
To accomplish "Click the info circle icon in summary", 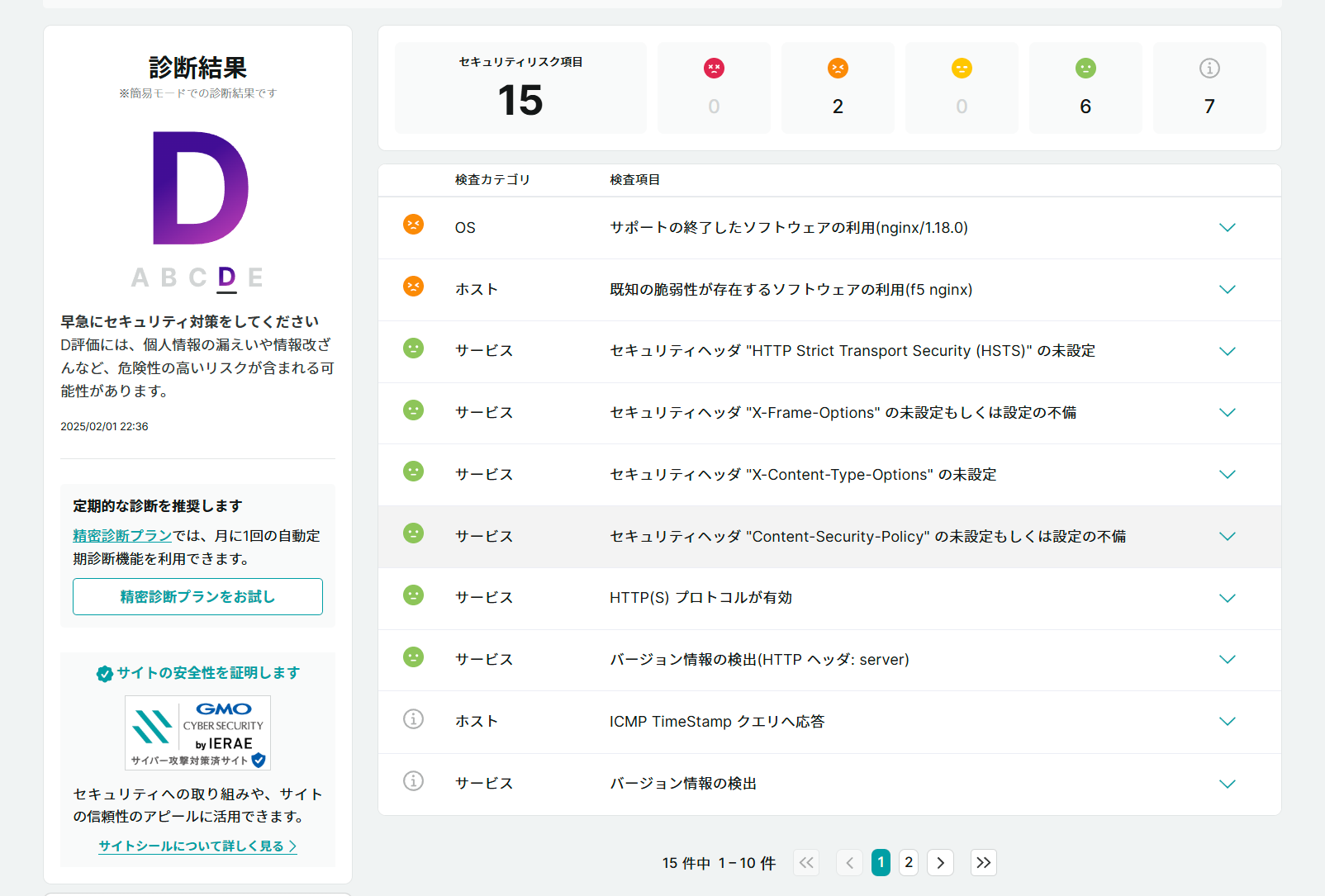I will coord(1209,69).
